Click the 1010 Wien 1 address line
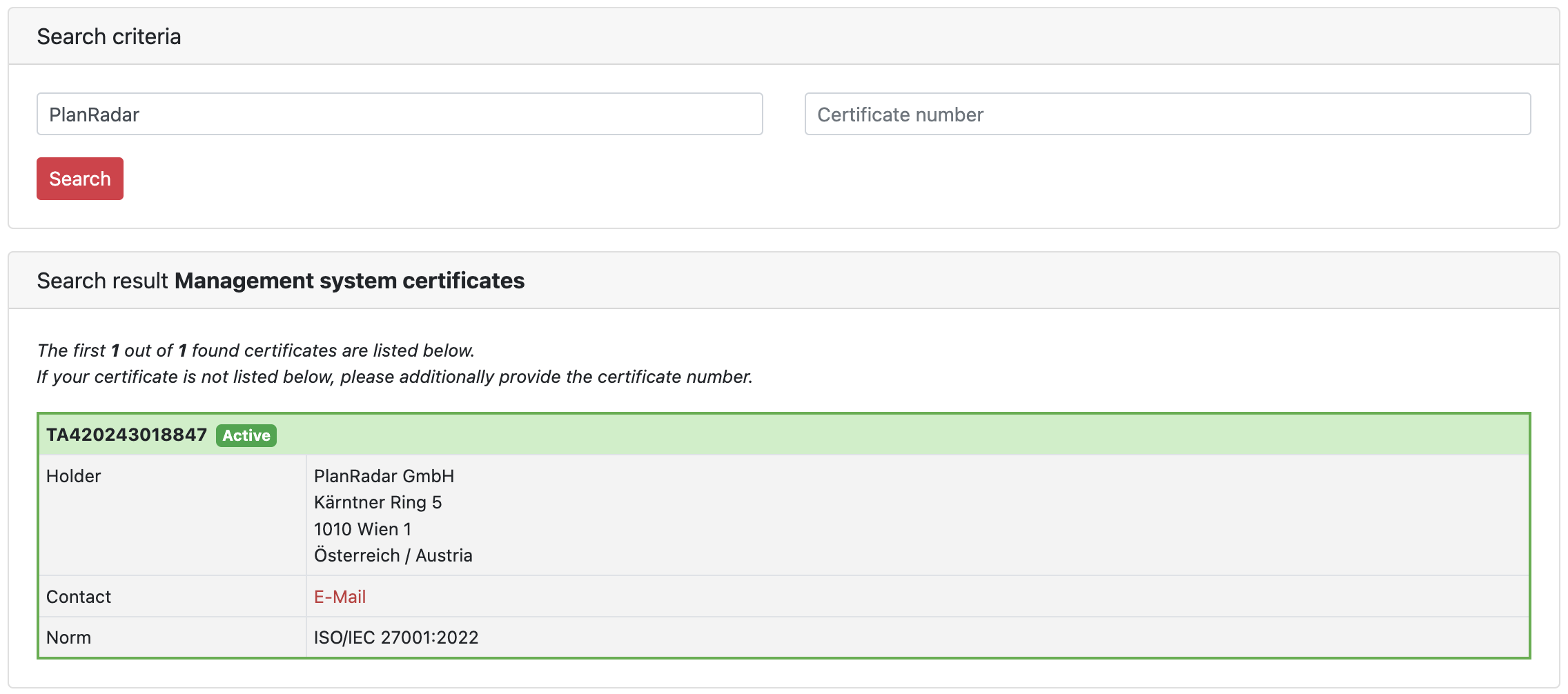This screenshot has width=1568, height=694. pos(362,529)
